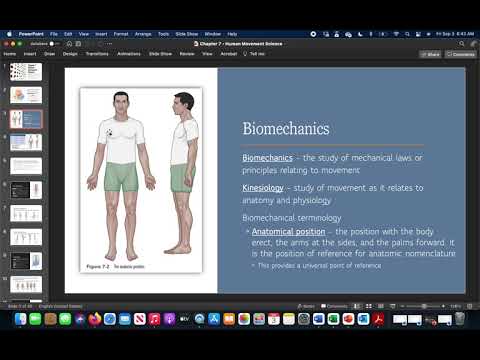The image size is (480, 360).
Task: Open the Tools menu in menu bar
Action: pos(163,34)
